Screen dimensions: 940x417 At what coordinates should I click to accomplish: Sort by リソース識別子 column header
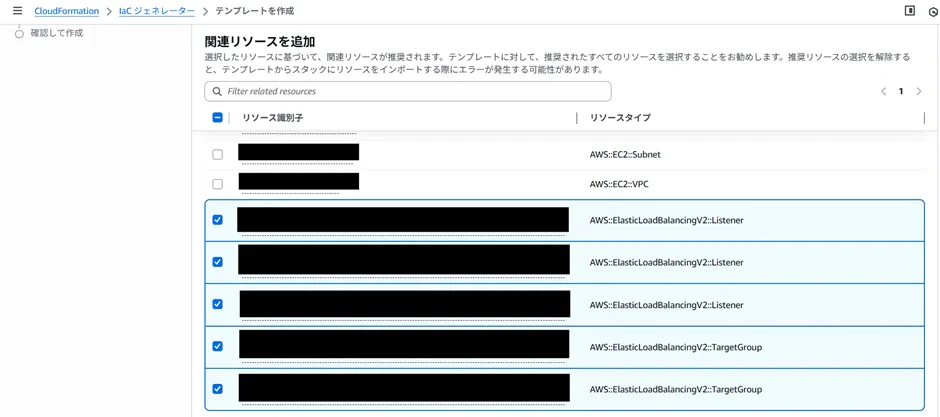click(272, 118)
